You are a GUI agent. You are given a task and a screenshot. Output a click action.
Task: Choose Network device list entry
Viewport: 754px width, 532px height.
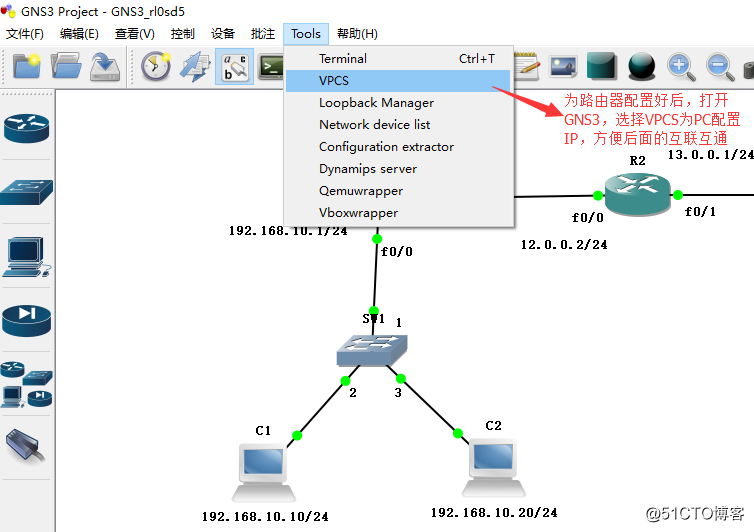(x=398, y=125)
